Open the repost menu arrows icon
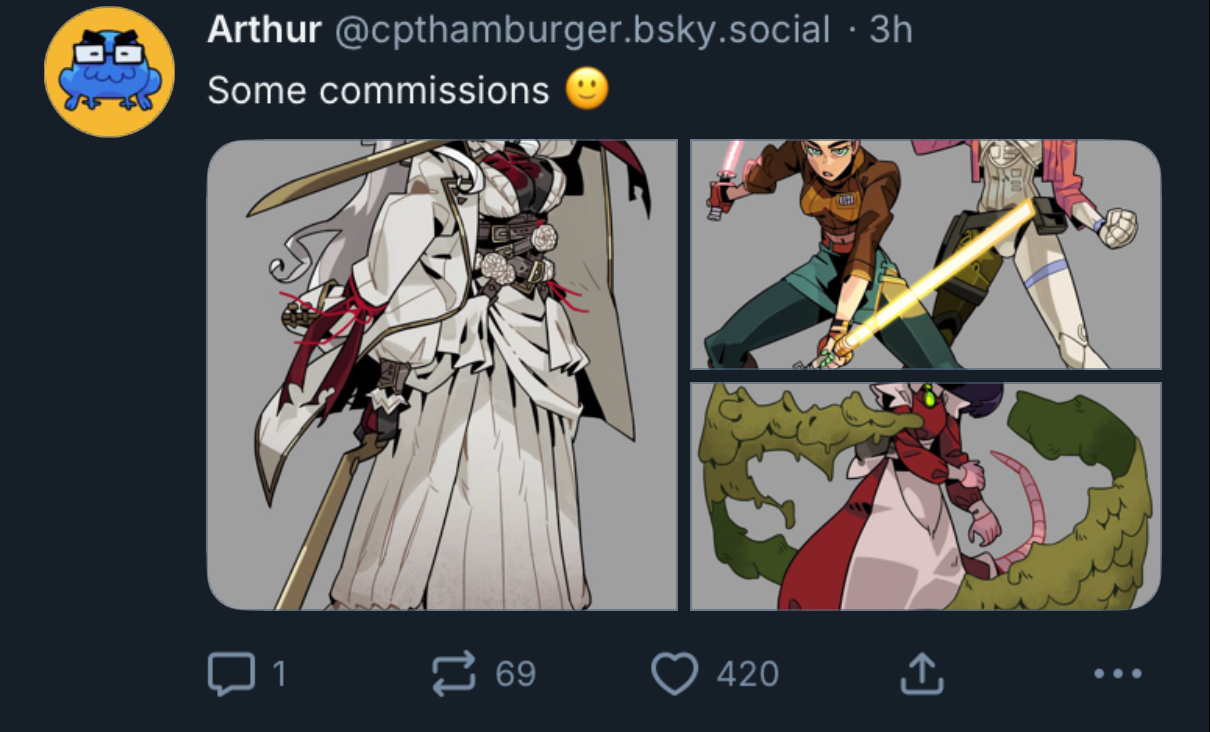The image size is (1210, 732). (x=453, y=674)
